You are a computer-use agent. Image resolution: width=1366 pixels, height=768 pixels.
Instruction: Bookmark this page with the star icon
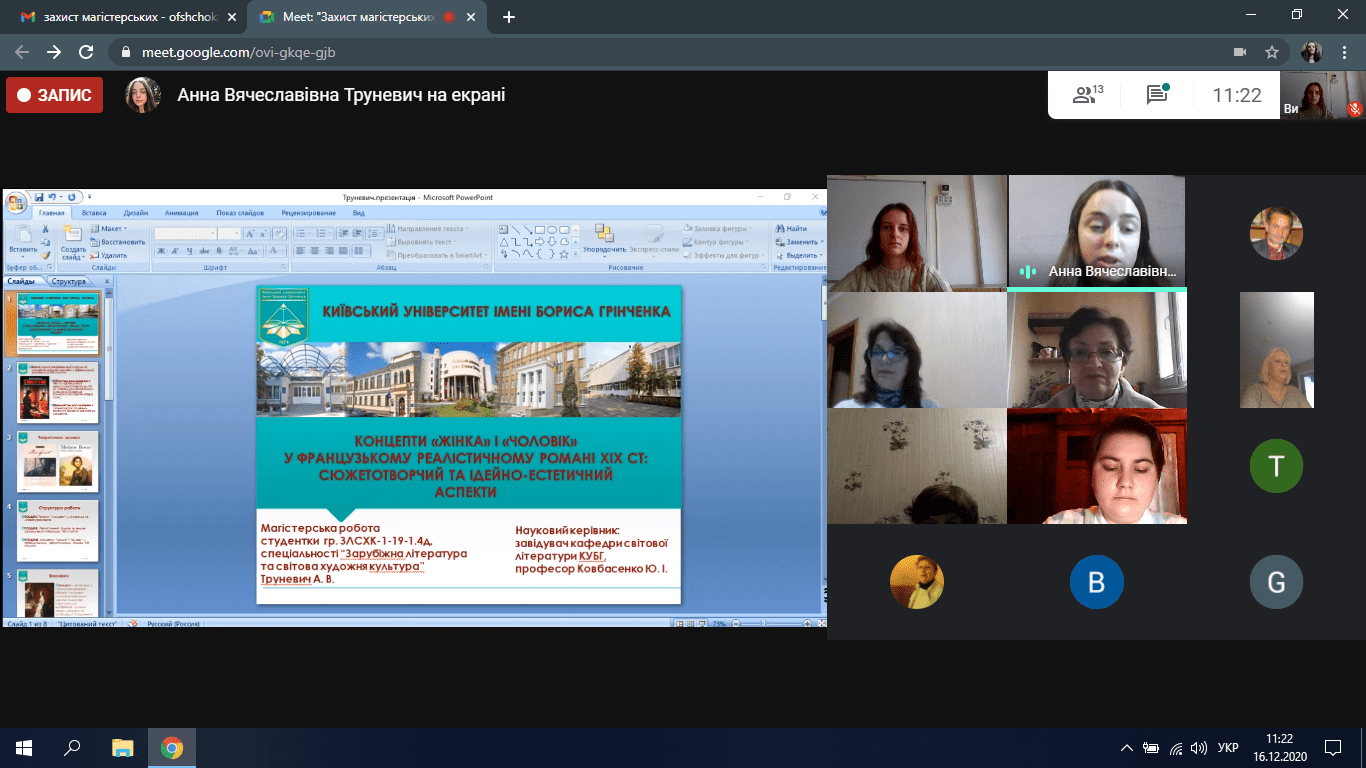[1272, 52]
